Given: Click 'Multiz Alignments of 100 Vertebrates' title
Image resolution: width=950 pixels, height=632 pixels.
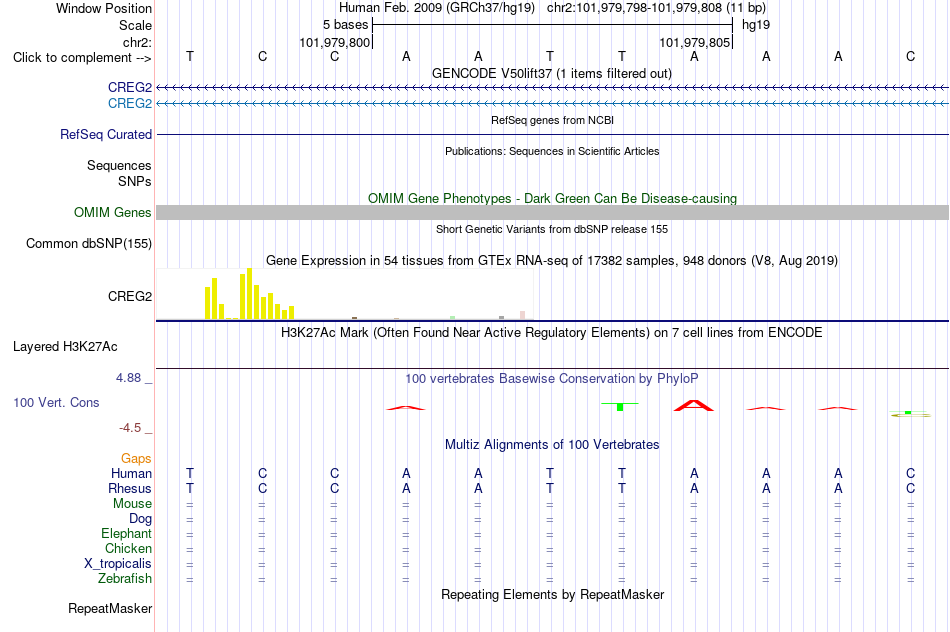Looking at the screenshot, I should coord(552,445).
